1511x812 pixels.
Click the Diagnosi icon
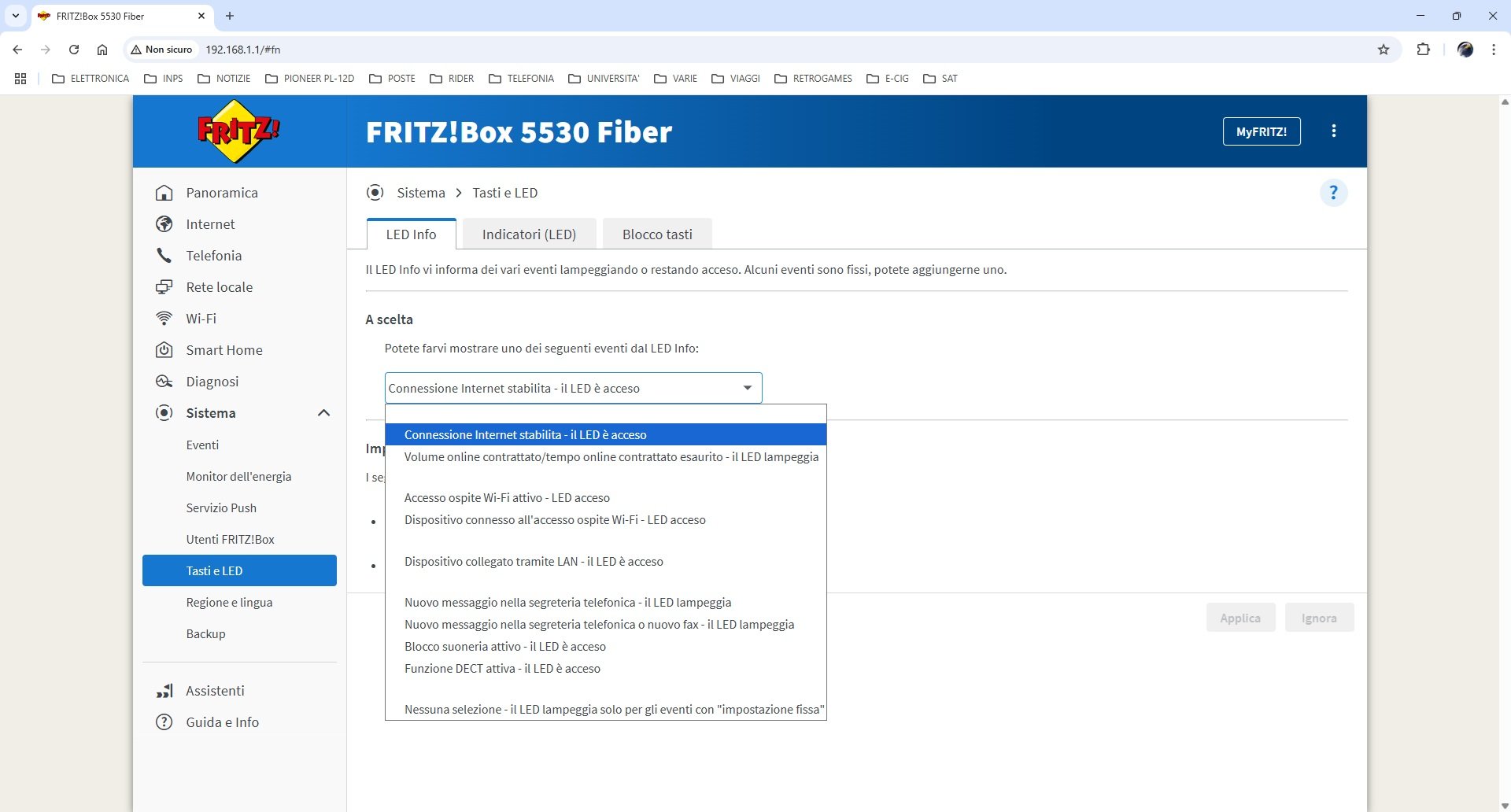[x=164, y=382]
